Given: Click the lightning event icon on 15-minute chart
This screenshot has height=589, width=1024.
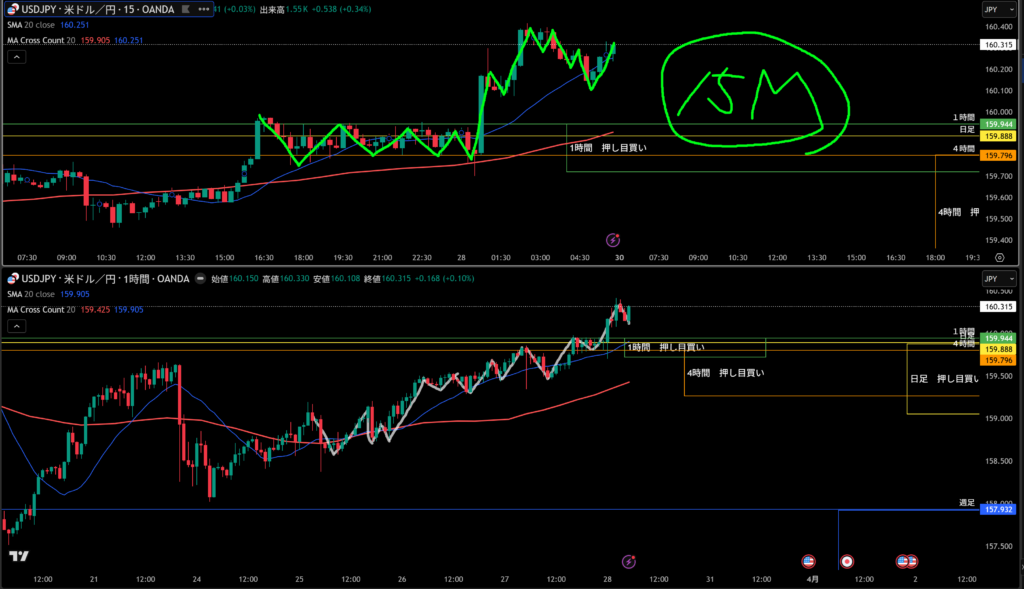Looking at the screenshot, I should coord(613,240).
